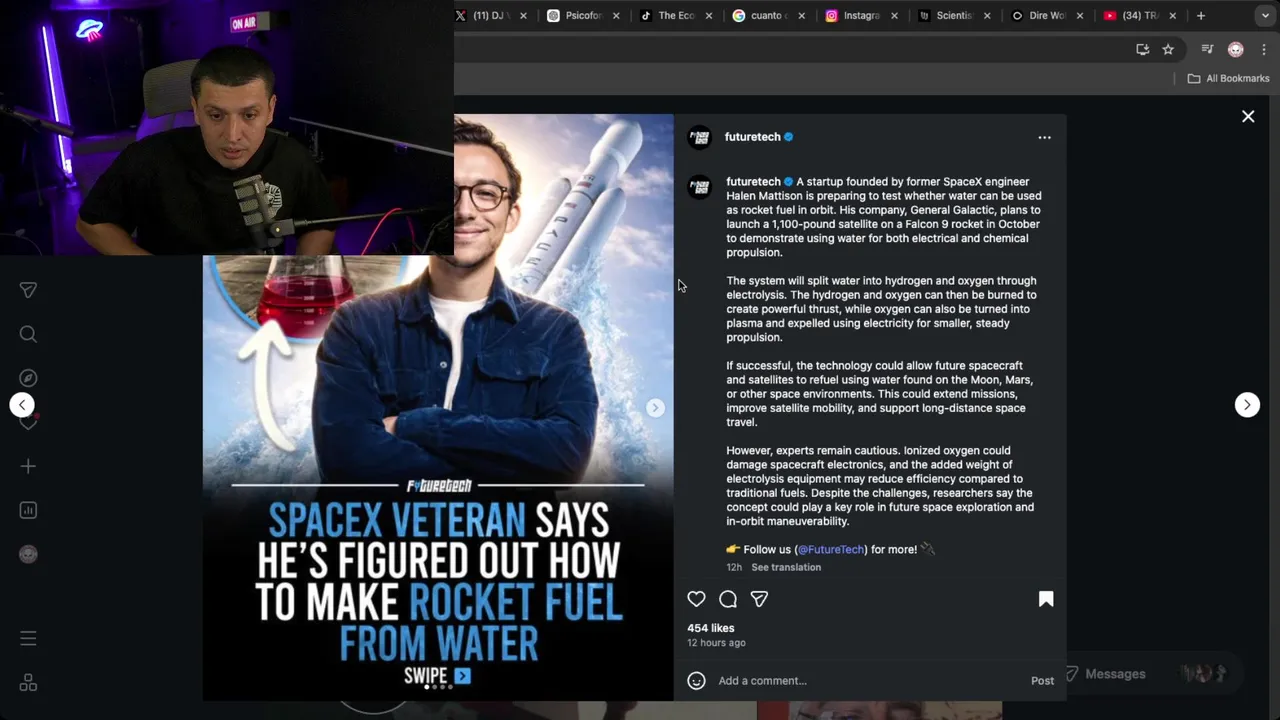
Task: Open Search from the Instagram sidebar
Action: point(28,334)
